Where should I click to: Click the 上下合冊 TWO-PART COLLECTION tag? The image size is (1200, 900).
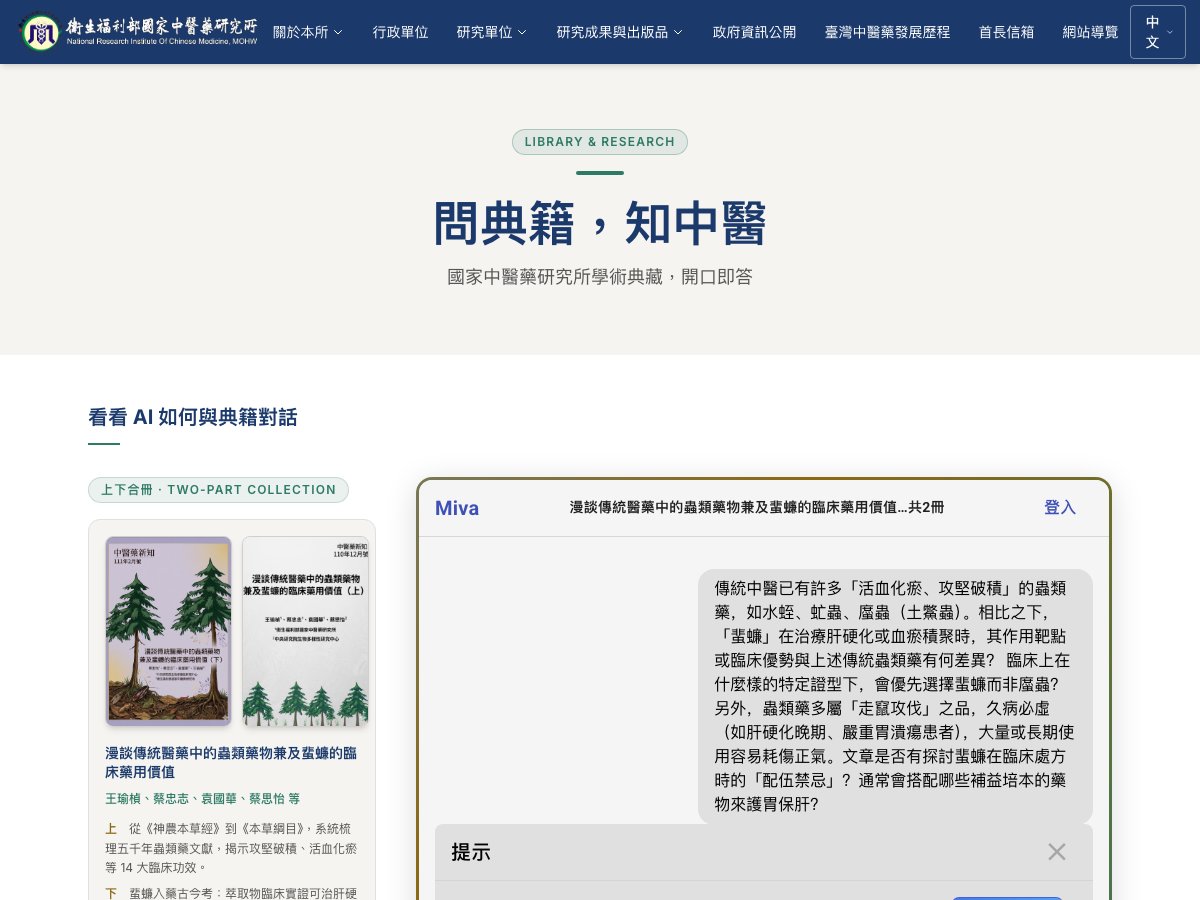[x=218, y=490]
